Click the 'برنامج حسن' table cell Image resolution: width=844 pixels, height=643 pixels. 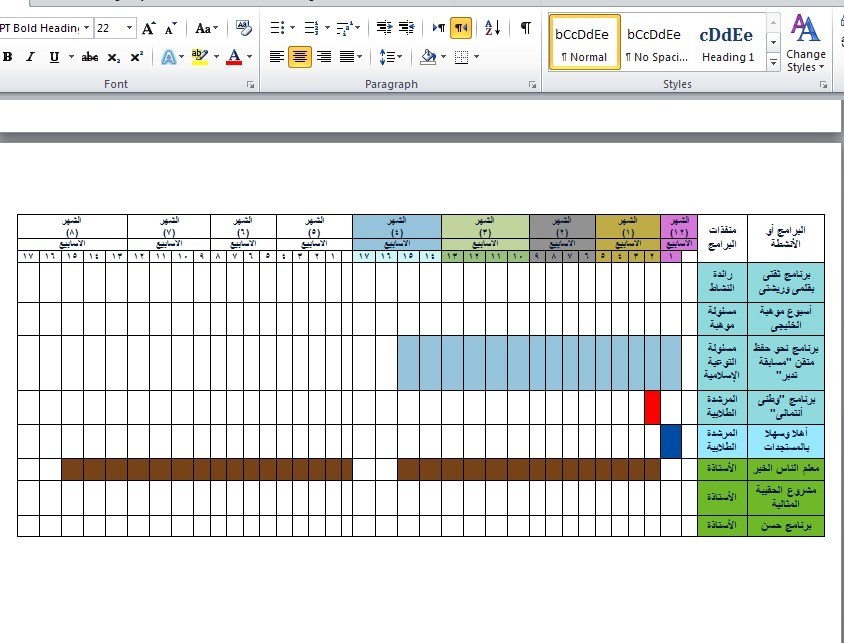[786, 526]
